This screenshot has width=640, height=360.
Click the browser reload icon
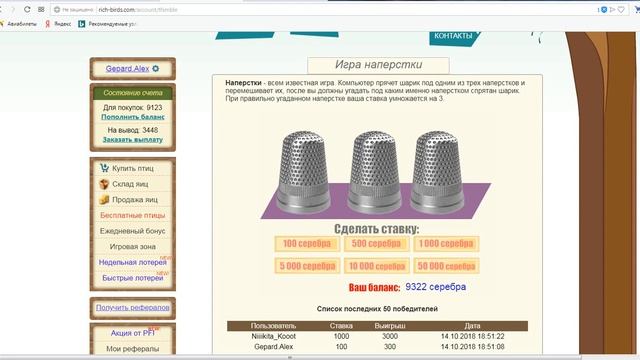(27, 9)
